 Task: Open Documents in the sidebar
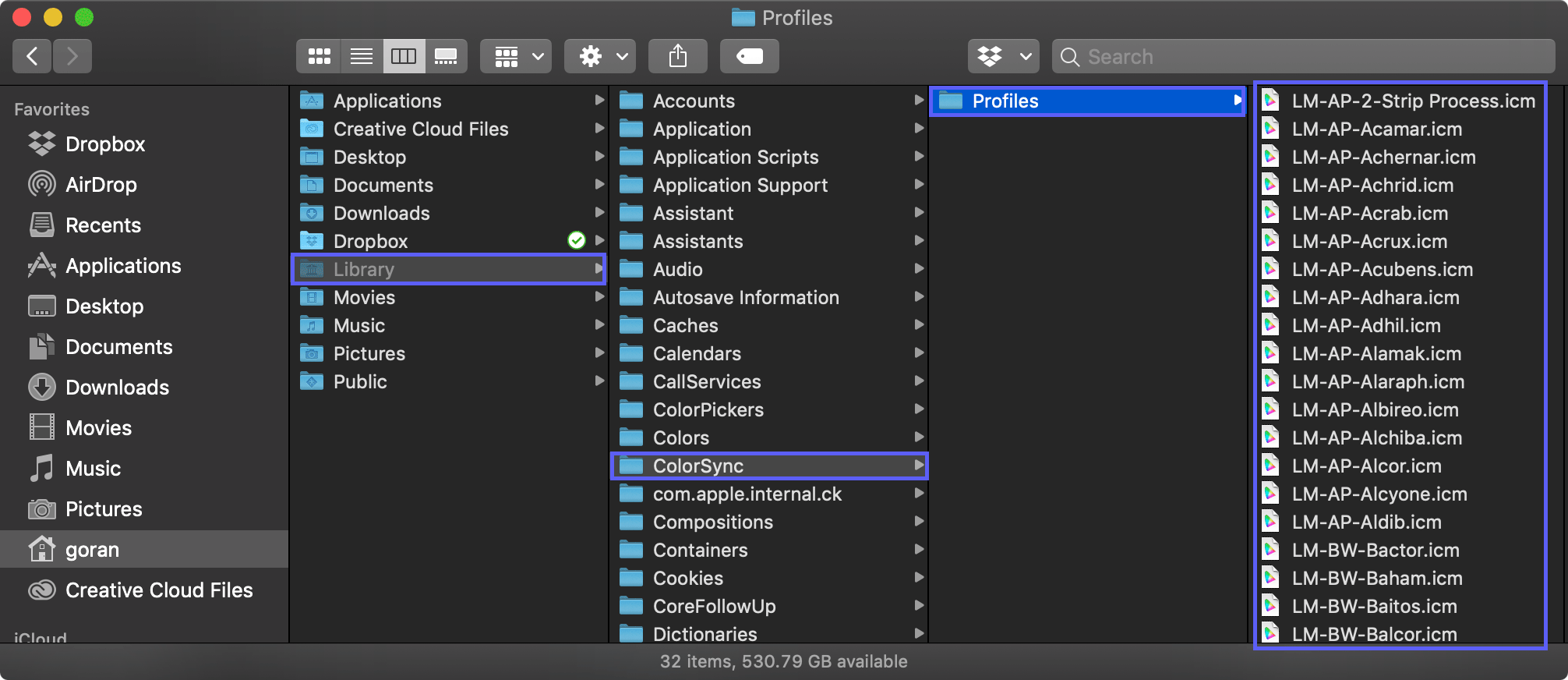point(144,347)
